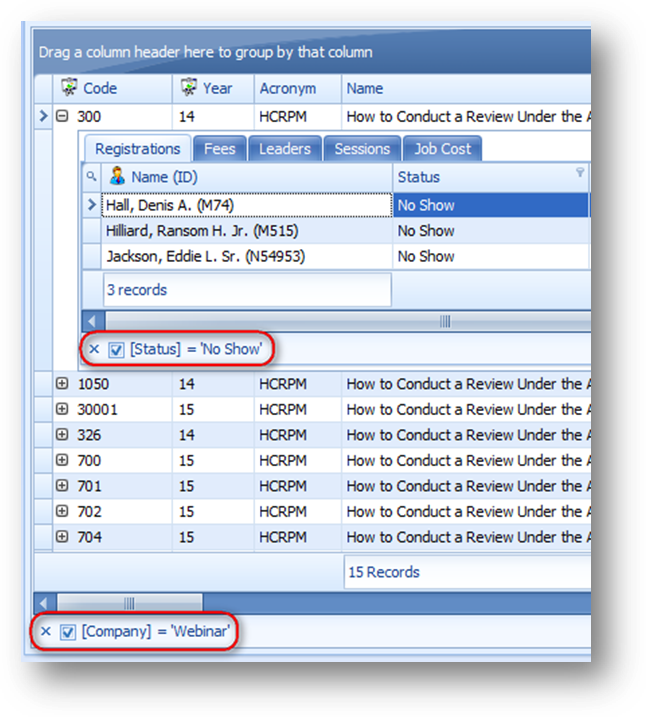The width and height of the screenshot is (646, 717).
Task: Expand the row with code 700
Action: [x=62, y=460]
